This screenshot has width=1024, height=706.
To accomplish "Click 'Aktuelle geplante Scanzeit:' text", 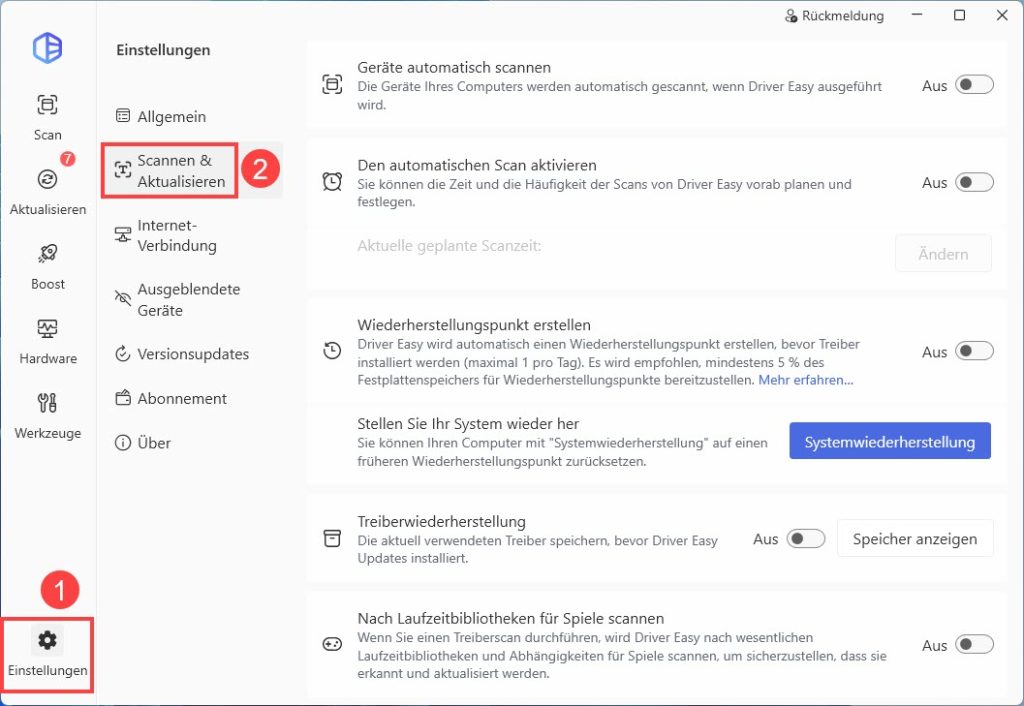I will 449,246.
